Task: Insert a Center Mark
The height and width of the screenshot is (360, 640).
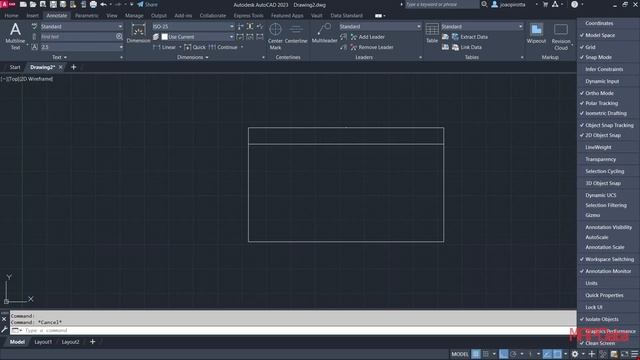Action: point(276,36)
